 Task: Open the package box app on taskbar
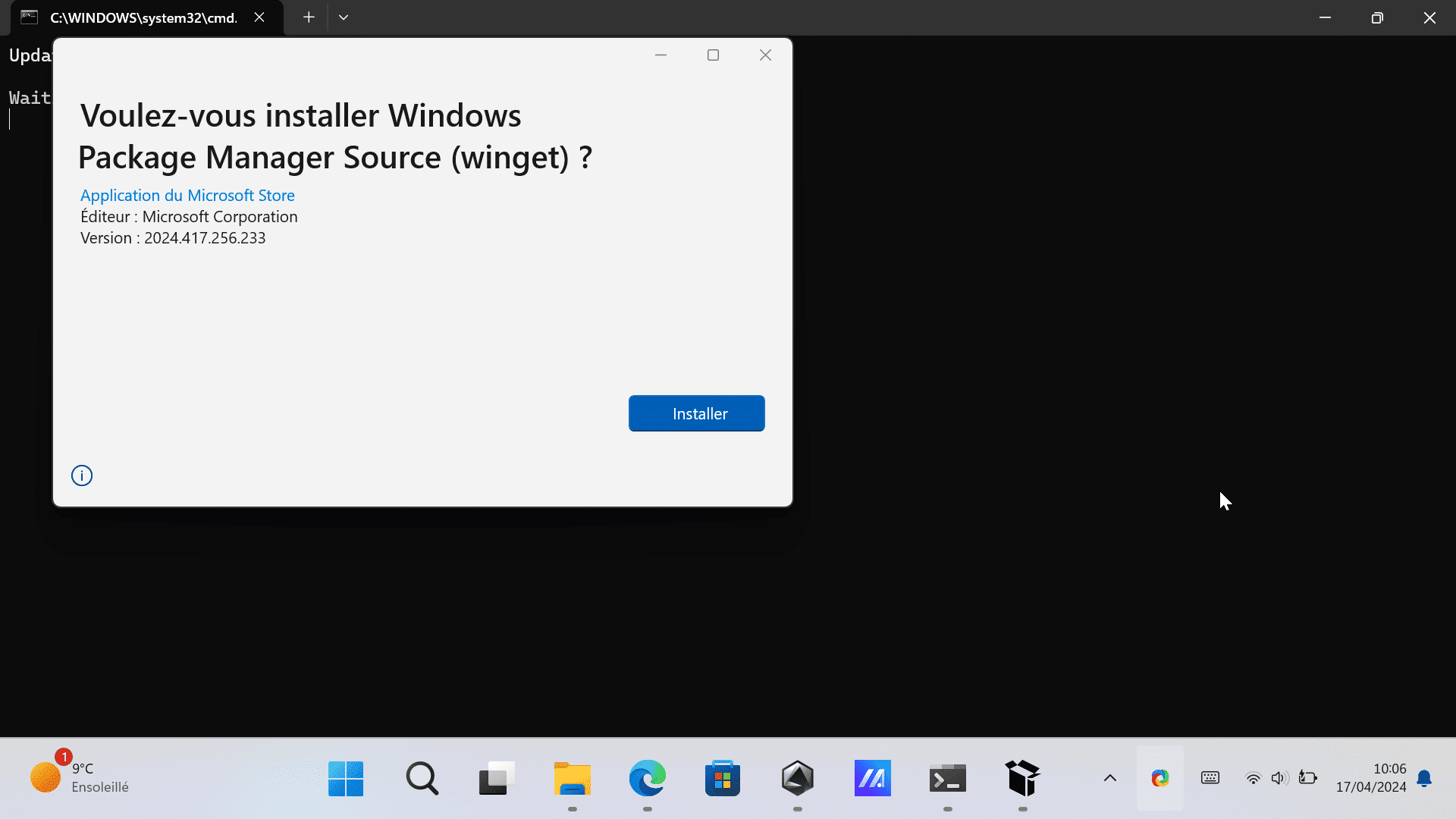1023,778
